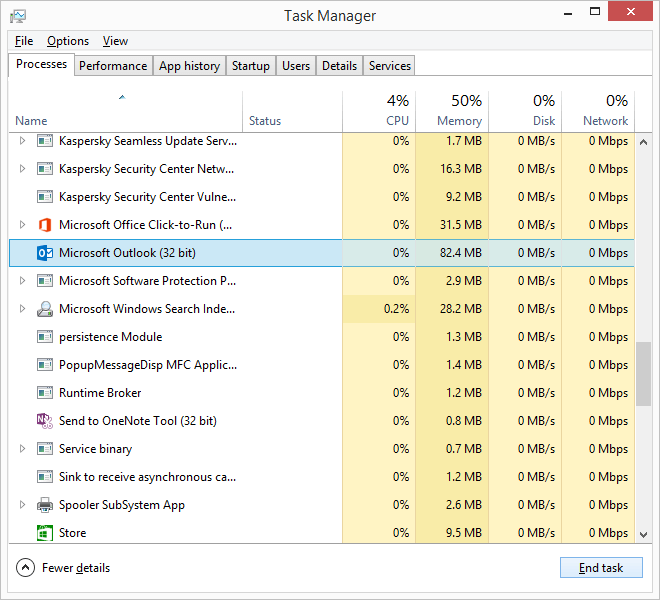Click the Microsoft Office Click-to-Run icon
660x600 pixels.
pos(45,225)
